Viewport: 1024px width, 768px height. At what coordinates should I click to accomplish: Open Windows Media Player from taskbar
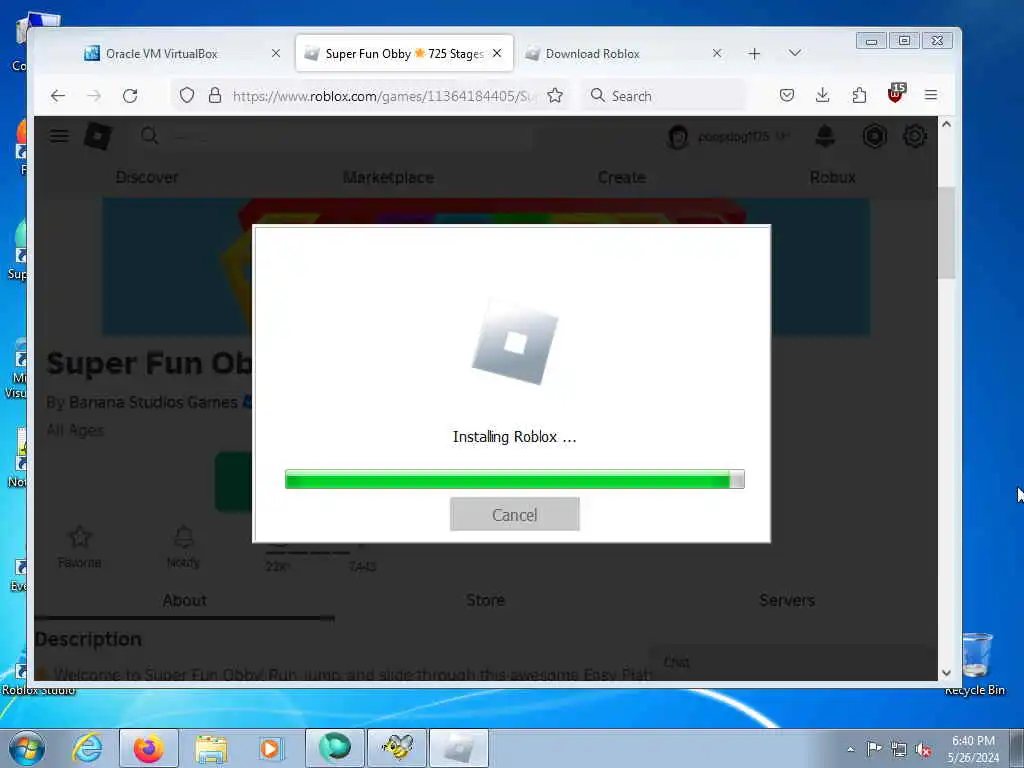270,748
